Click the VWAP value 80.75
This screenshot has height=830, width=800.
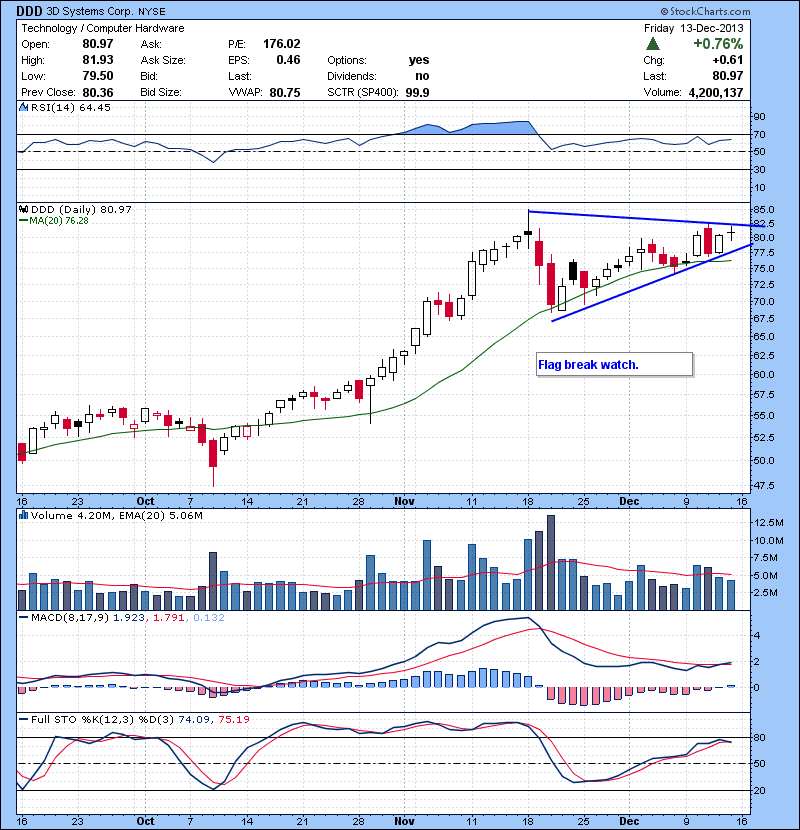pyautogui.click(x=285, y=93)
